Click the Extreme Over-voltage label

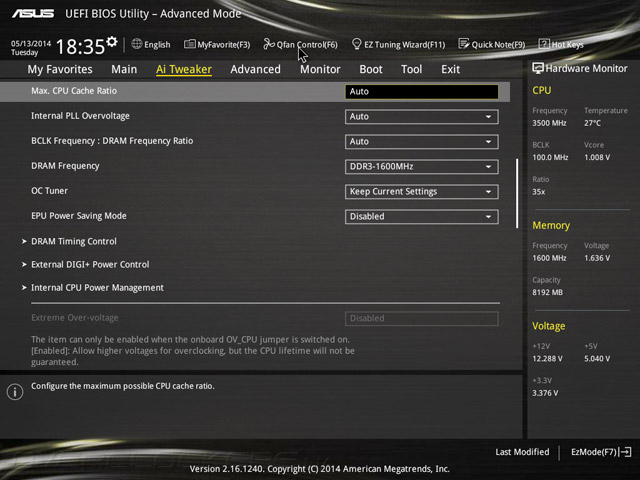coord(75,318)
